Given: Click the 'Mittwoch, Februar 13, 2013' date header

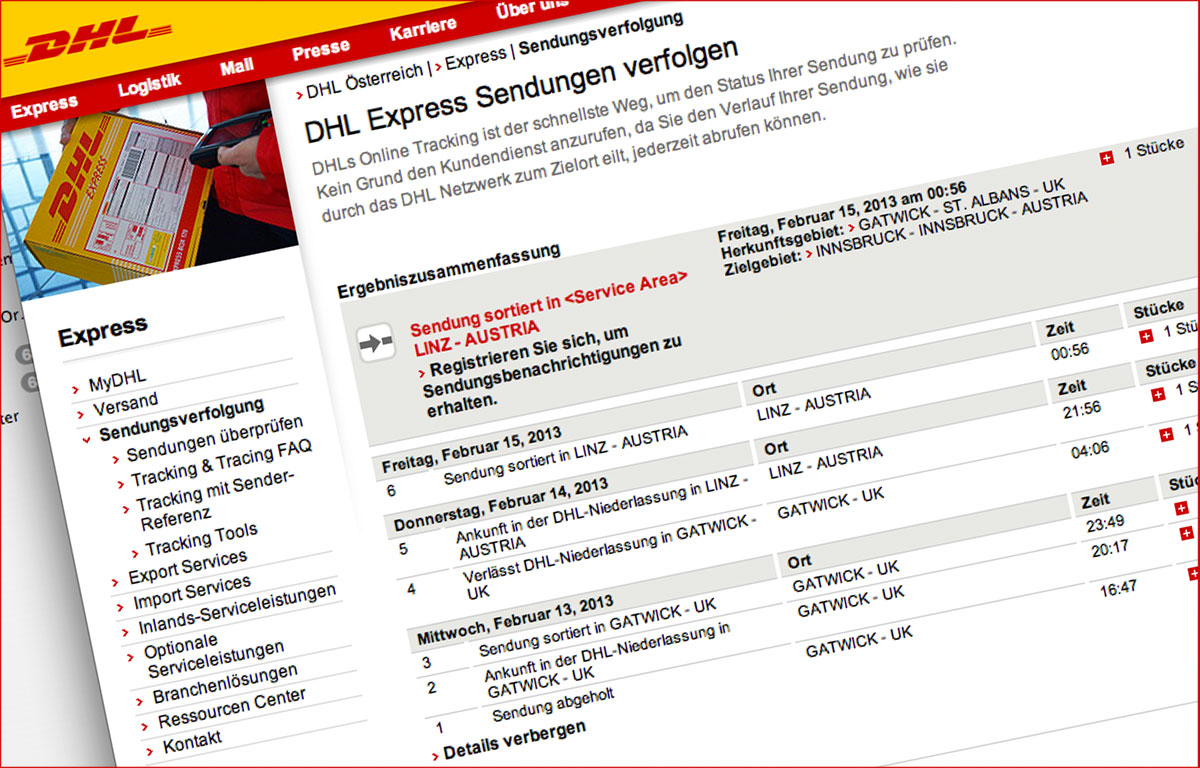Looking at the screenshot, I should 516,620.
